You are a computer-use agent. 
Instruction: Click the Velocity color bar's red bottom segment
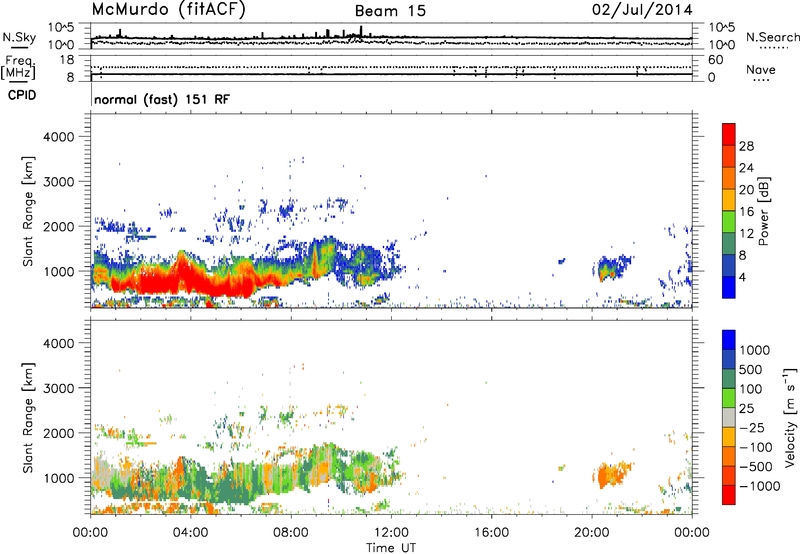(x=729, y=495)
